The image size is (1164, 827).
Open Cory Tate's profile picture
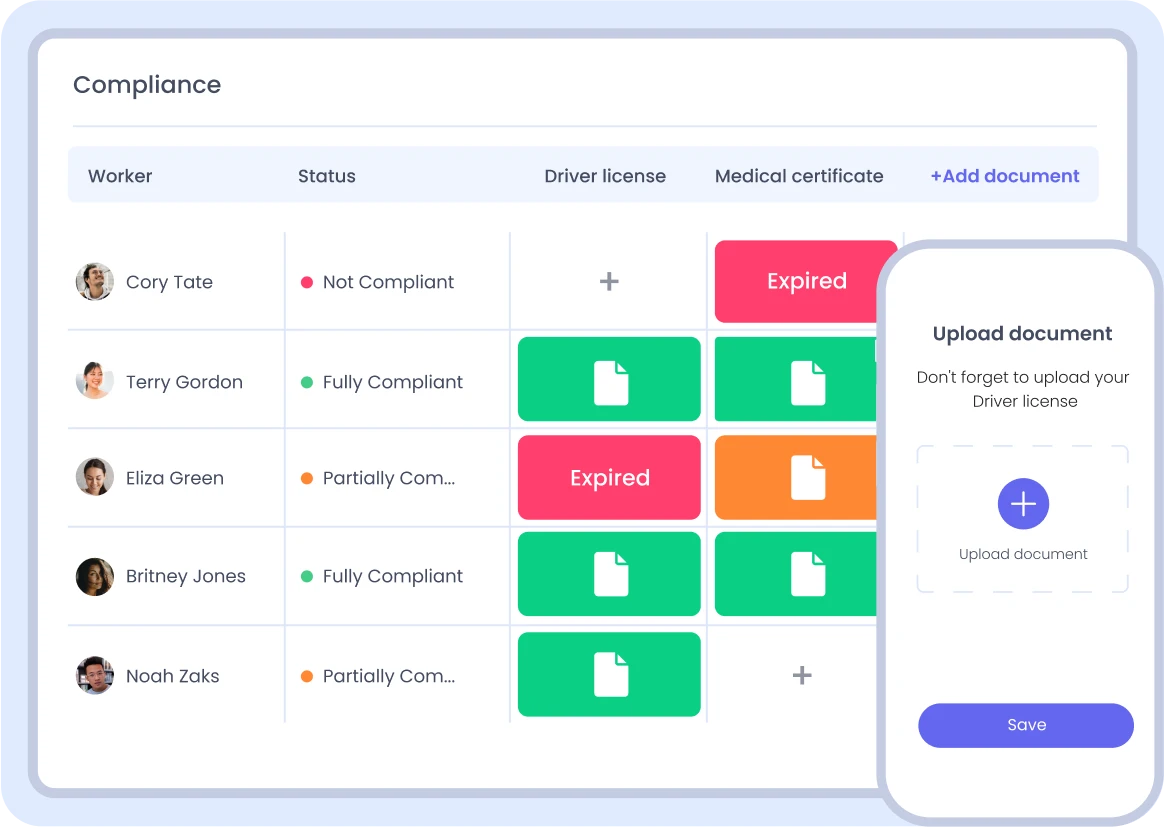point(94,281)
